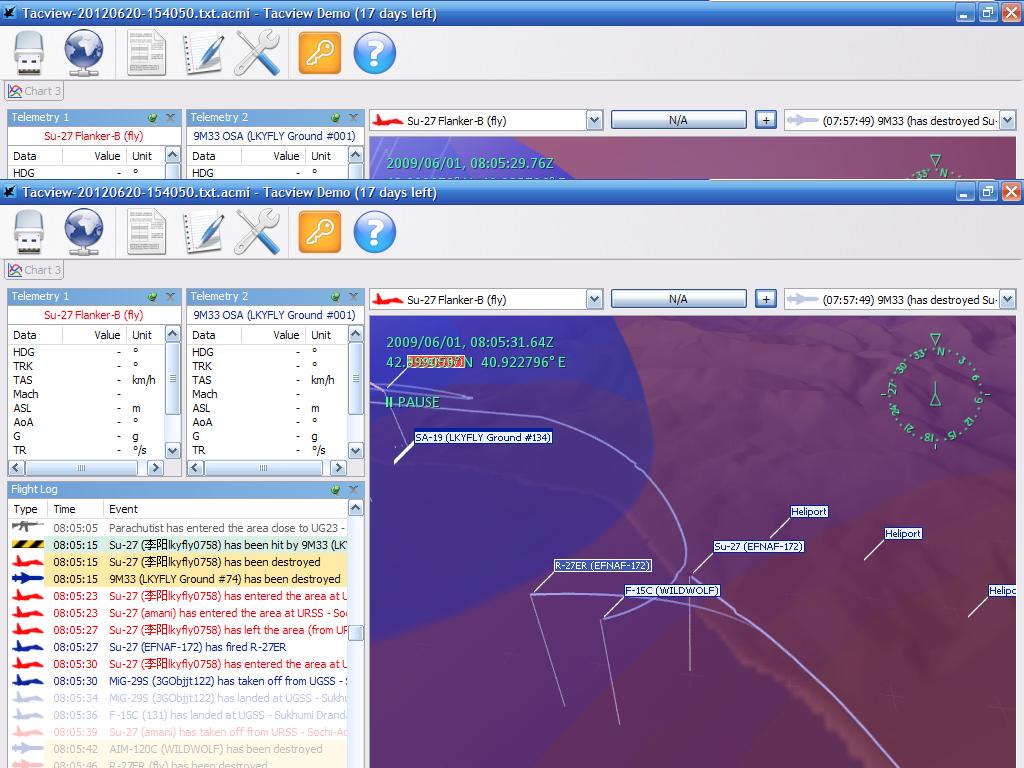Screen dimensions: 1024x768
Task: Close the Flight Log panel
Action: click(x=353, y=489)
